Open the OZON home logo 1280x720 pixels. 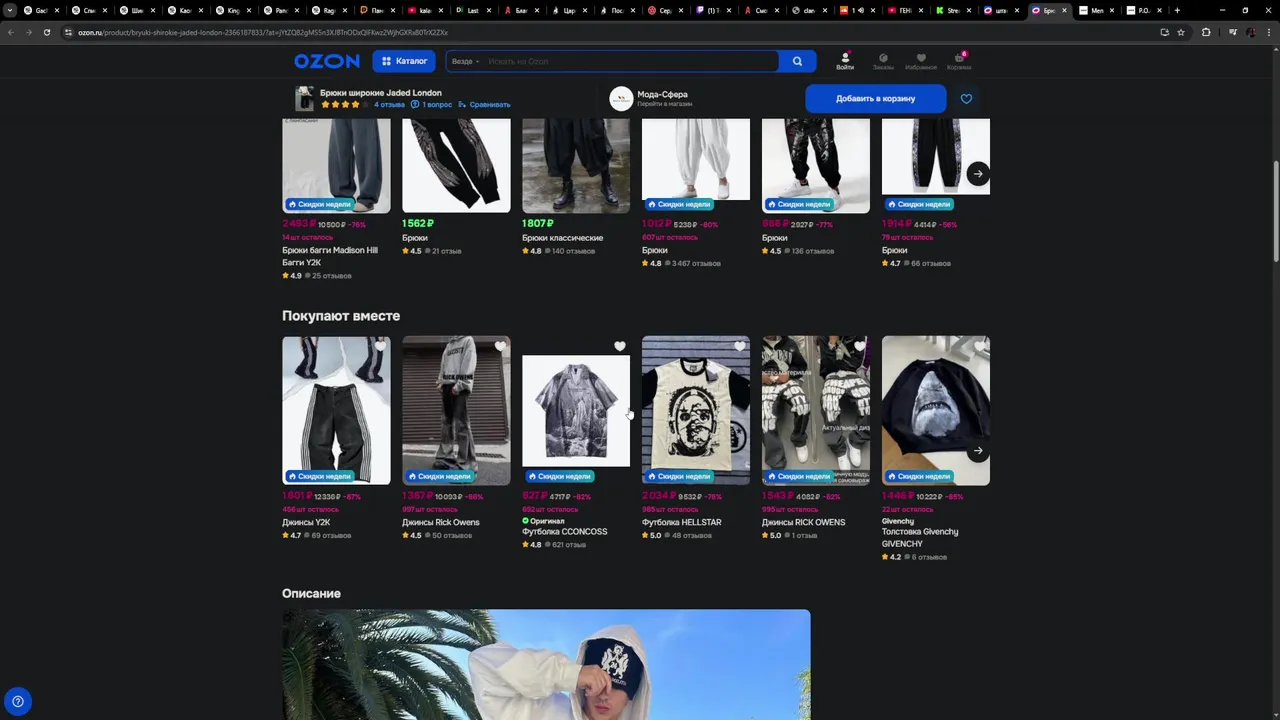(x=327, y=61)
